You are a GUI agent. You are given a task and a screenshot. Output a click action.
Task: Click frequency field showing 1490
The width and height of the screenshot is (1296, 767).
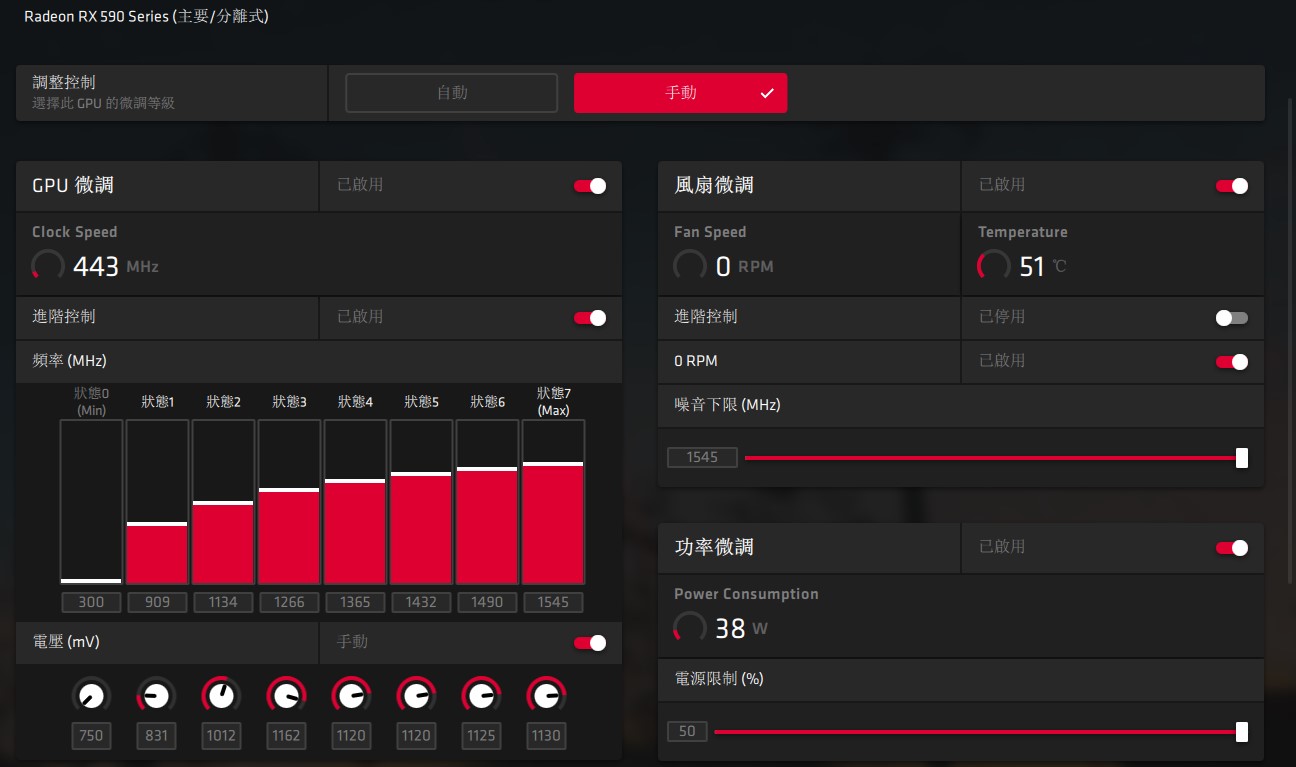tap(487, 602)
